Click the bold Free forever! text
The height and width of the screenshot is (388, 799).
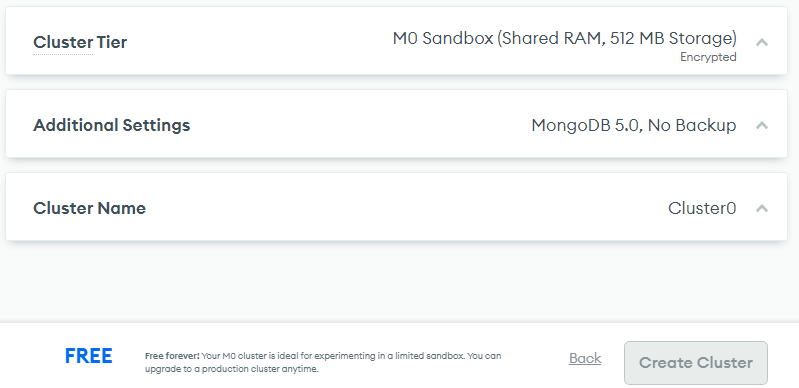click(172, 356)
